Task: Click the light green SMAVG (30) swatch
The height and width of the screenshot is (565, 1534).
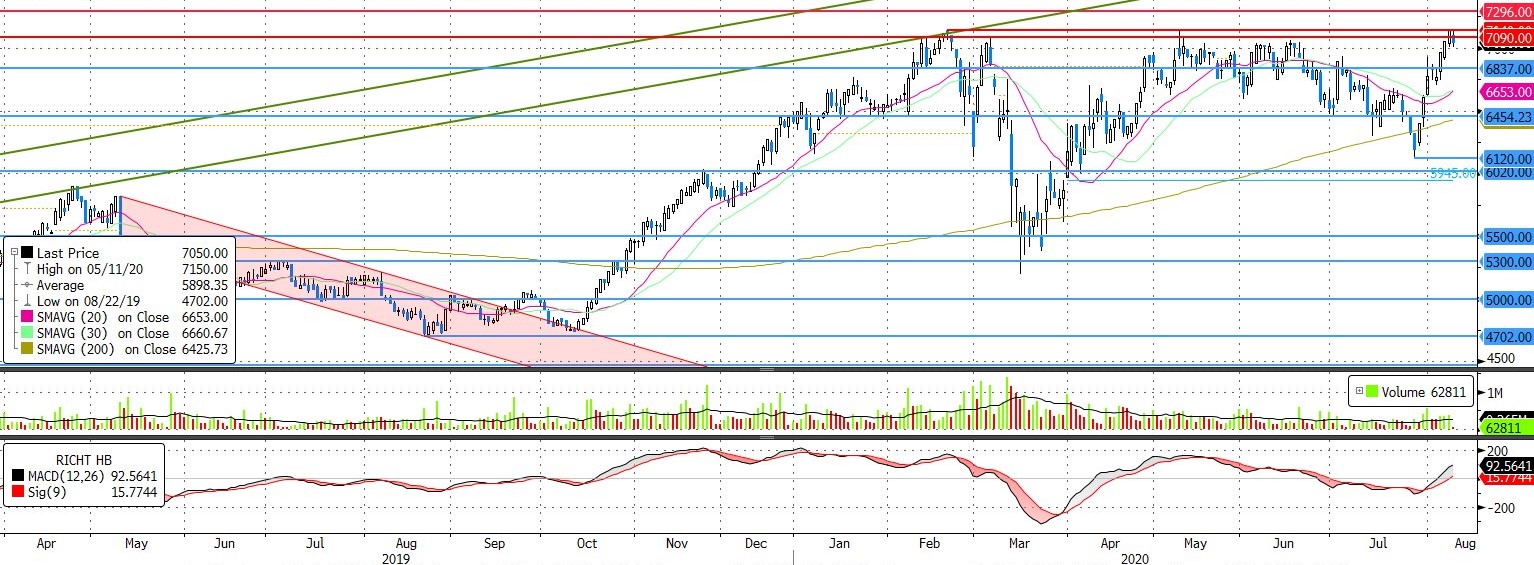Action: [27, 333]
